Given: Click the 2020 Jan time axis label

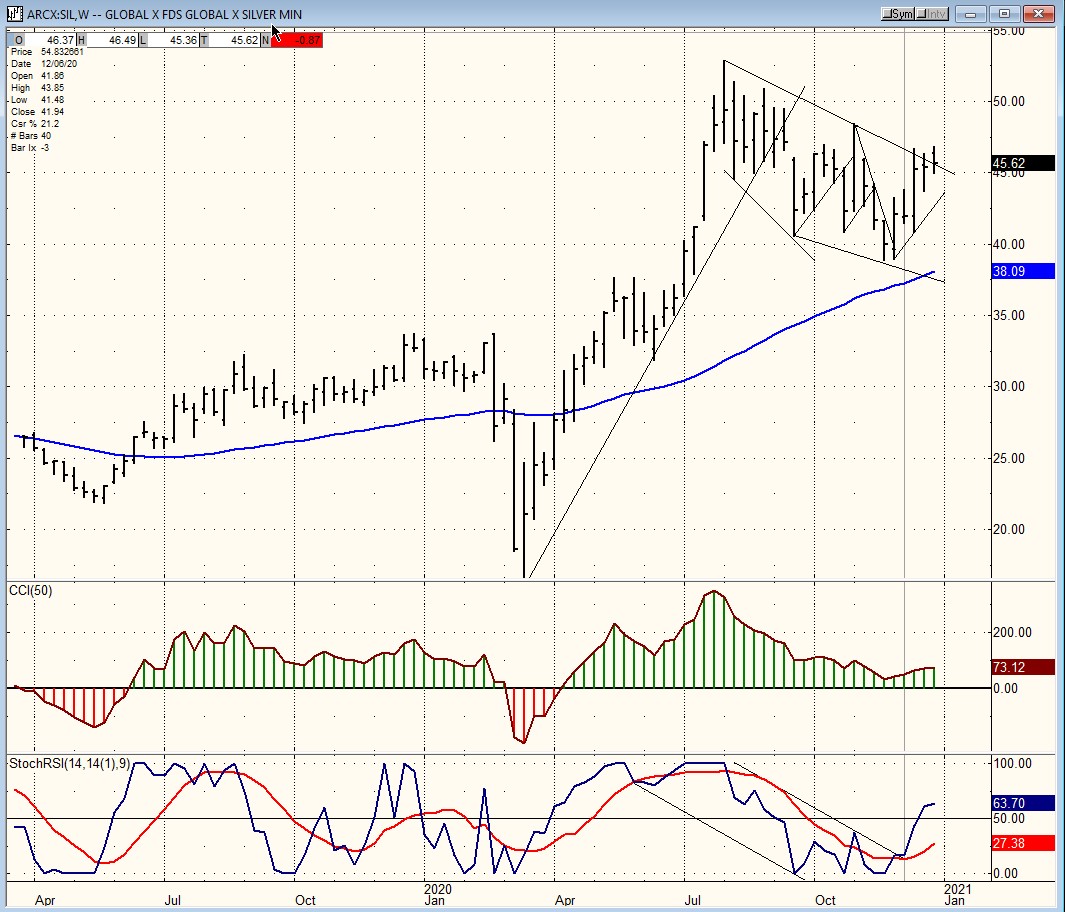Looking at the screenshot, I should click(437, 894).
